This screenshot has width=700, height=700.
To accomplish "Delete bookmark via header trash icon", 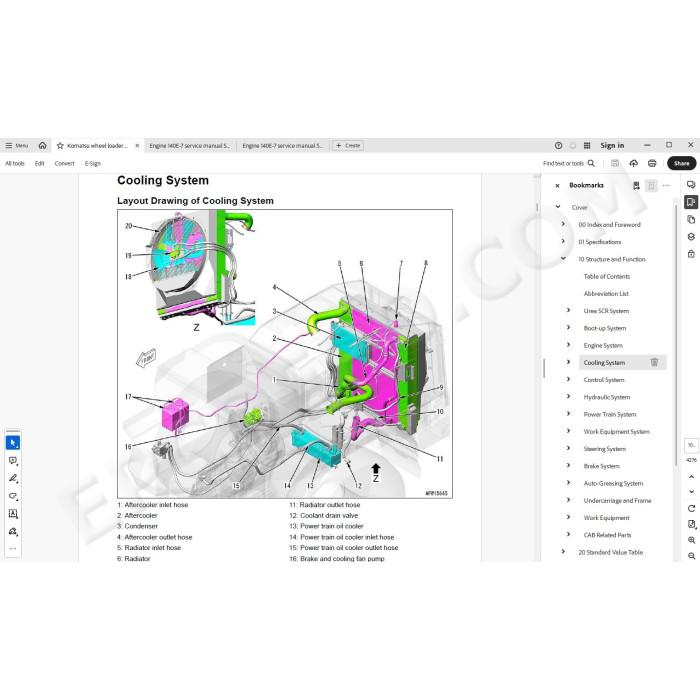I will pyautogui.click(x=651, y=186).
